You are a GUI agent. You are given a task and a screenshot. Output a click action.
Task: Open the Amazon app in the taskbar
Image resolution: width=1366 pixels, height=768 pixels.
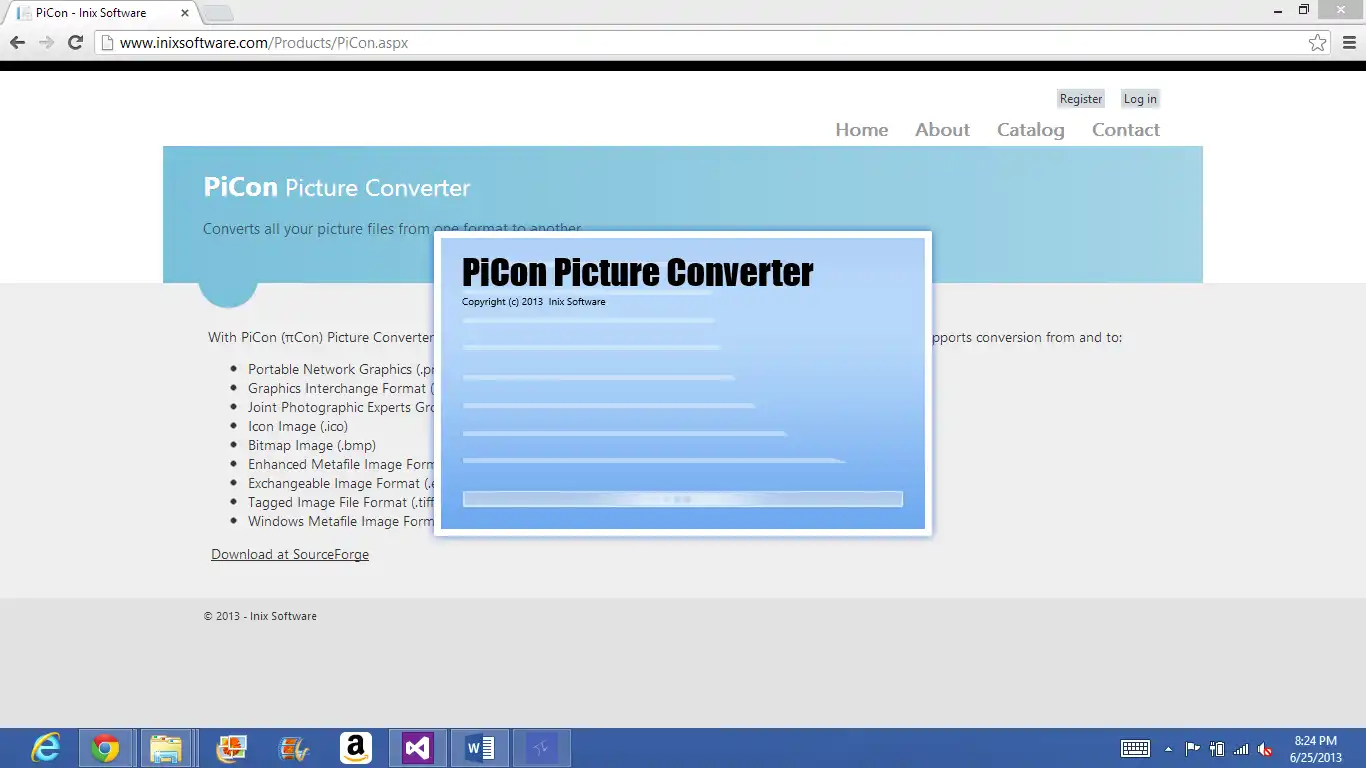tap(355, 748)
